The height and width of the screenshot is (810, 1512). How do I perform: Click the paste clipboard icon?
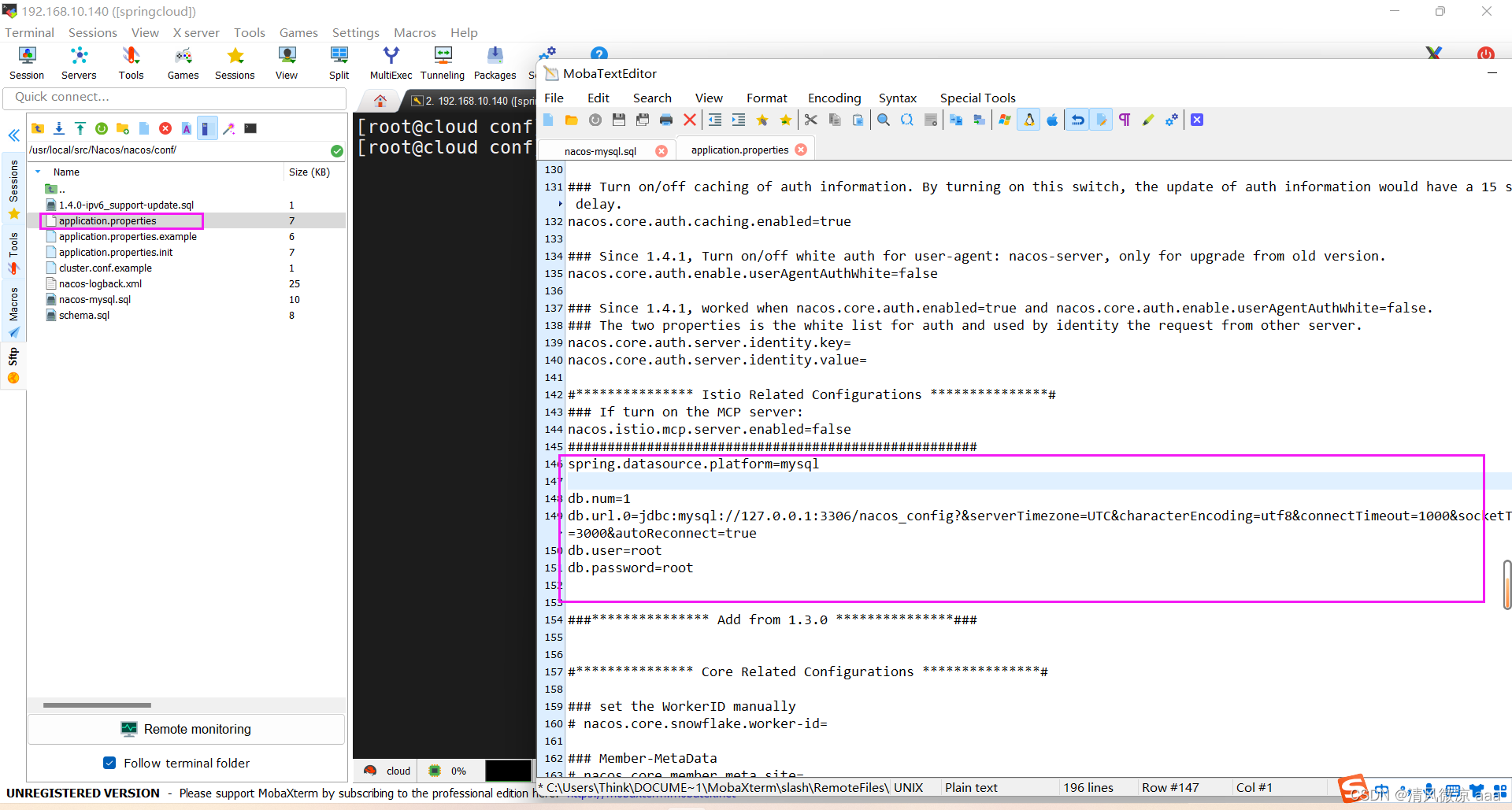click(x=858, y=120)
